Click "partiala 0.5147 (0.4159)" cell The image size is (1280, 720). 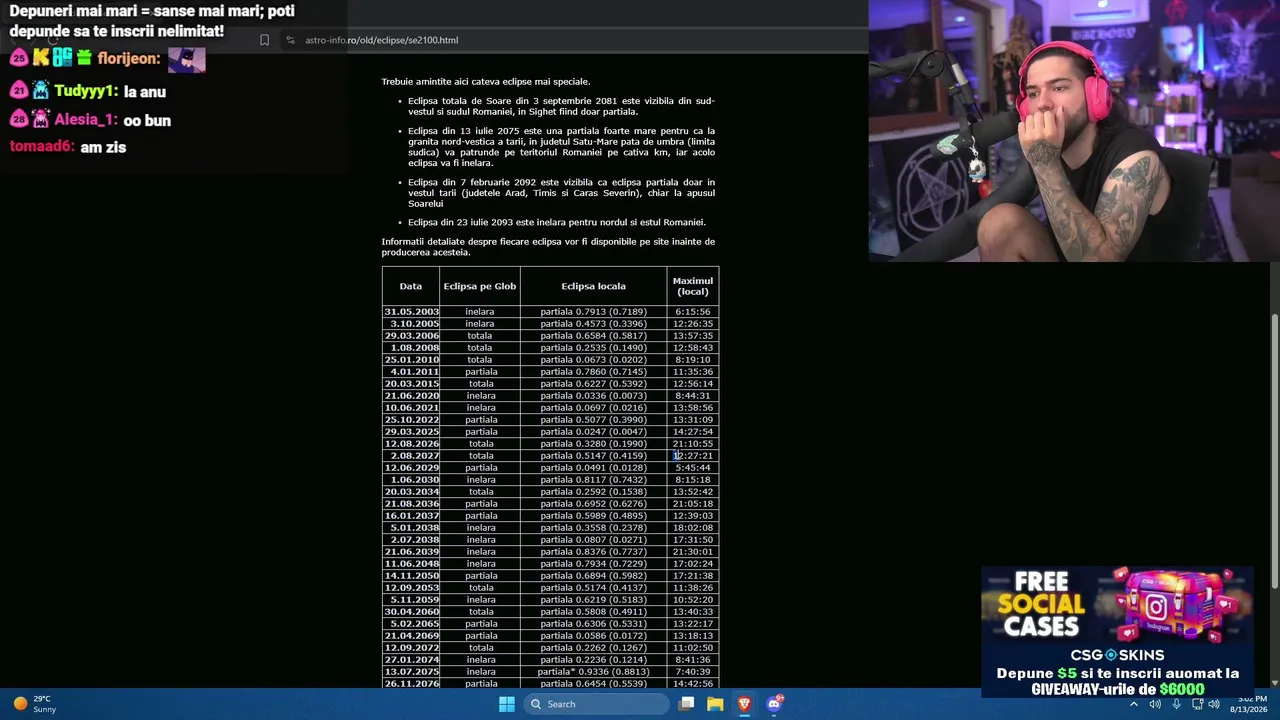593,456
